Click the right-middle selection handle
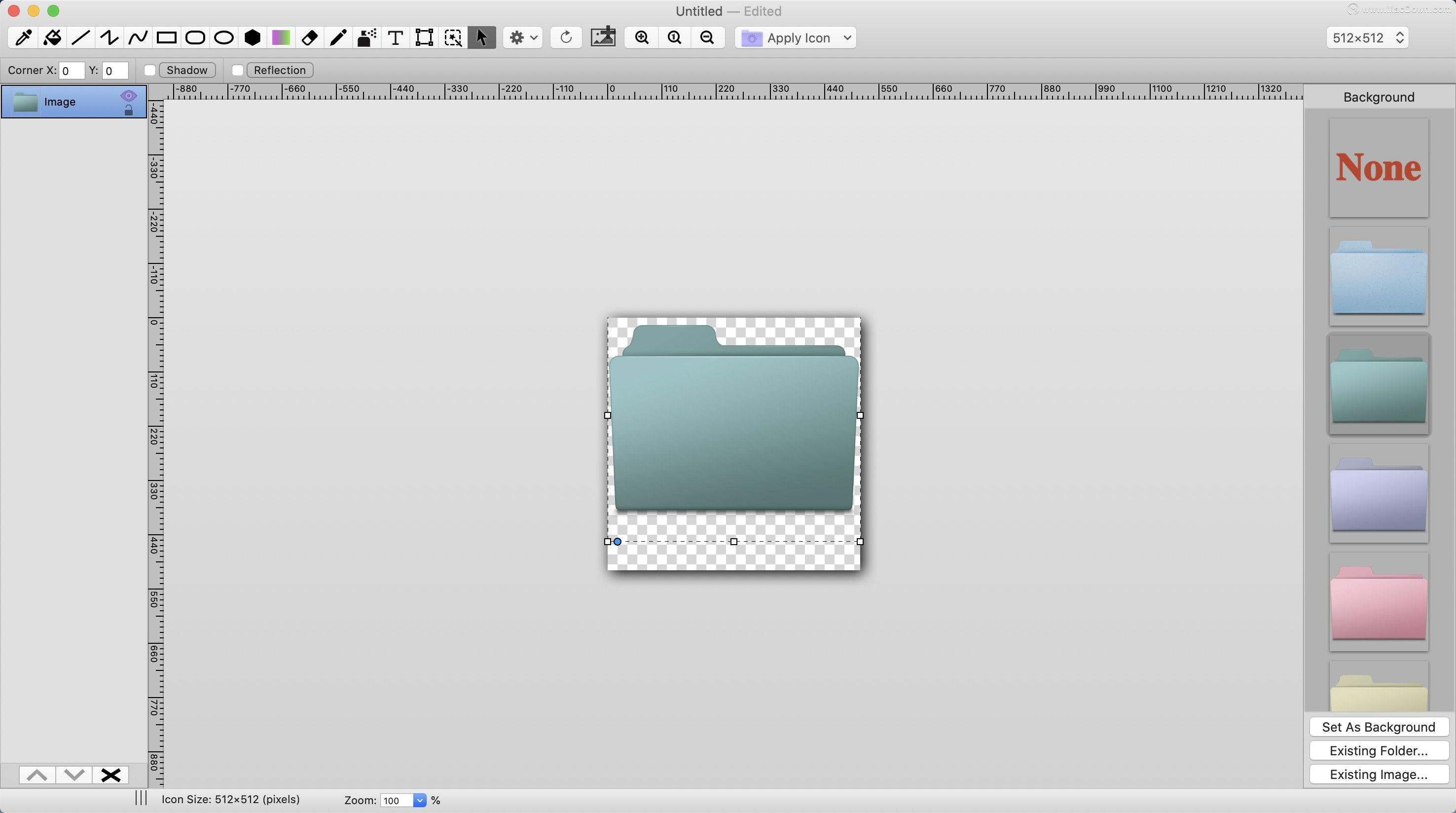This screenshot has width=1456, height=813. (860, 415)
